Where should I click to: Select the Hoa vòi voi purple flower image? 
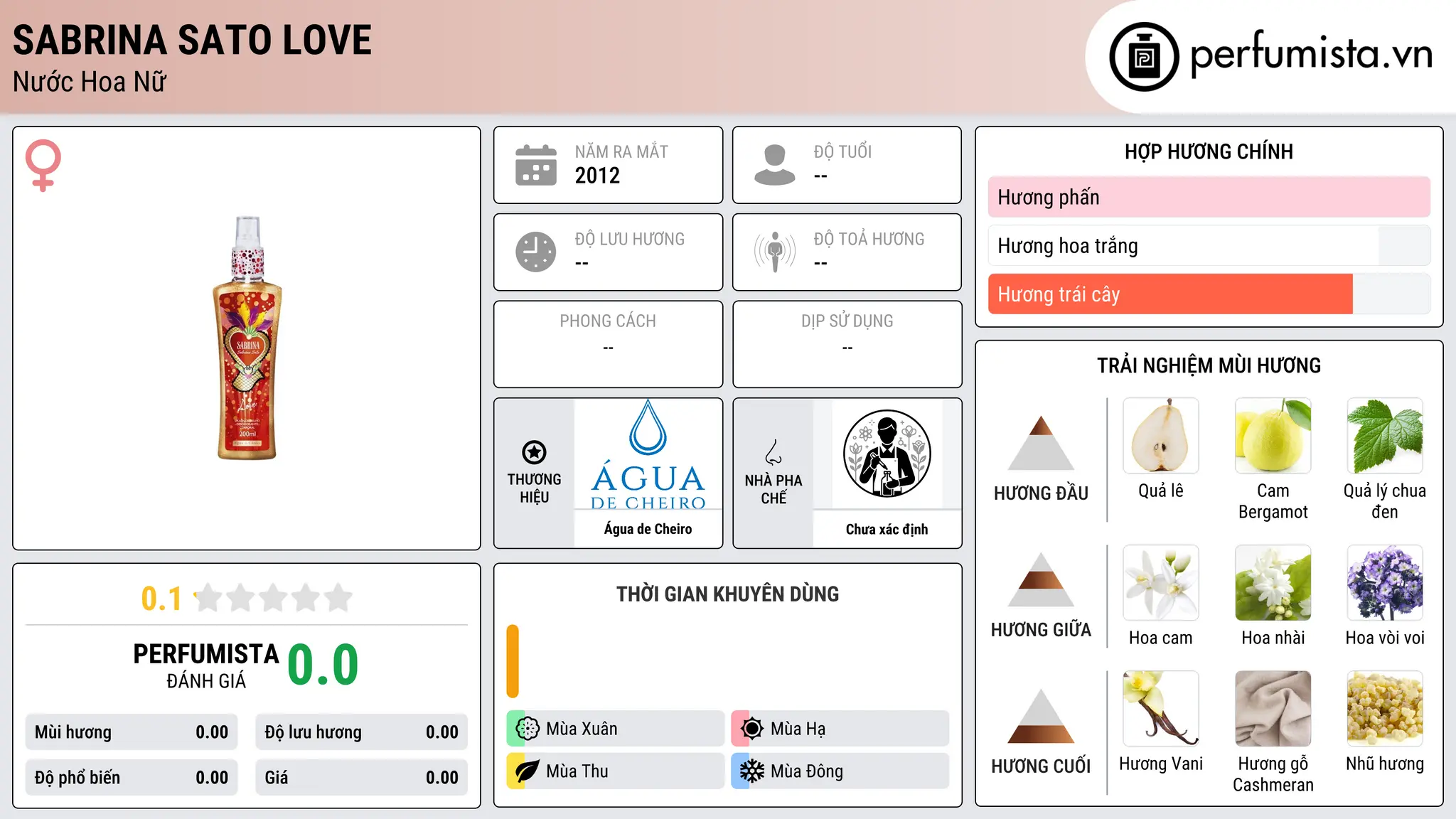[1385, 583]
